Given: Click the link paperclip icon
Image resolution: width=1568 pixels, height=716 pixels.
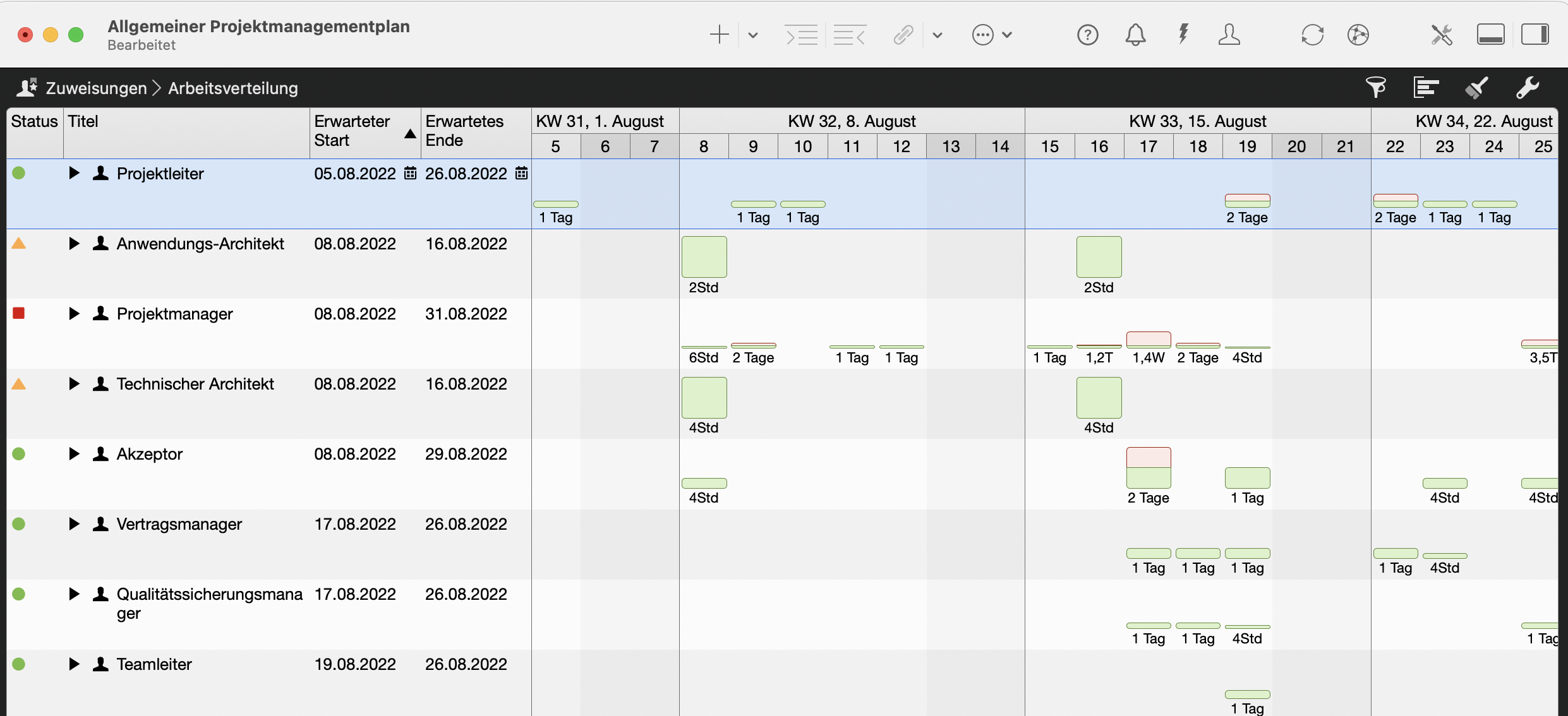Looking at the screenshot, I should 903,35.
